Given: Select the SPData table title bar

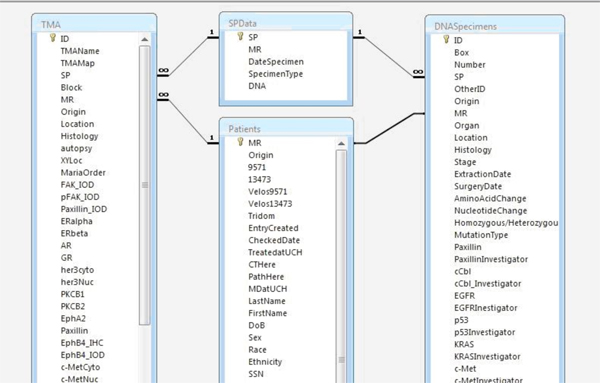Looking at the screenshot, I should (286, 23).
